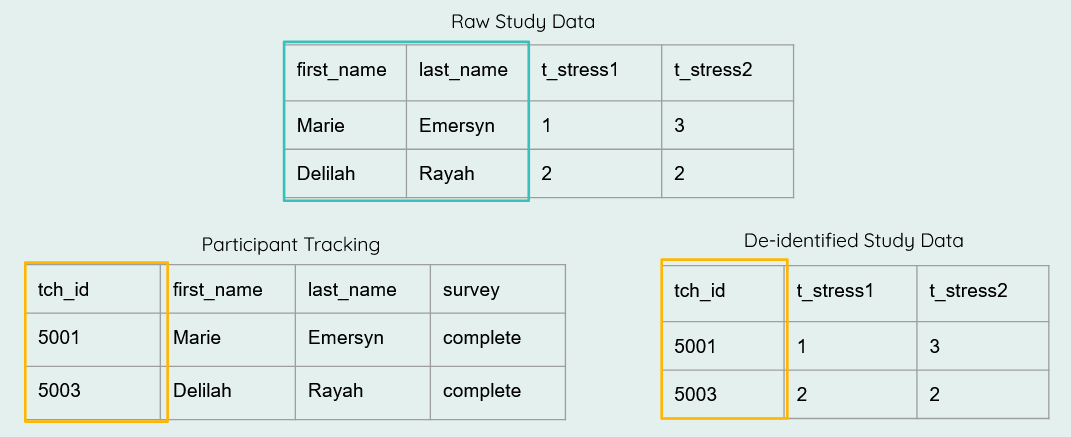
Task: Click the 'Participant Tracking' title
Action: click(291, 244)
